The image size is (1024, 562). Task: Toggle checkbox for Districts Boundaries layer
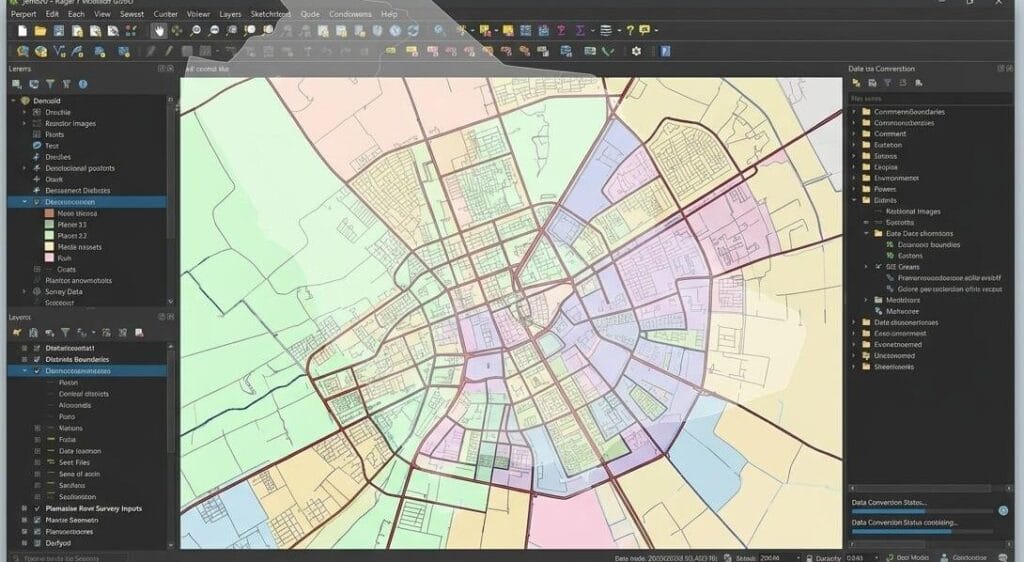pyautogui.click(x=37, y=360)
